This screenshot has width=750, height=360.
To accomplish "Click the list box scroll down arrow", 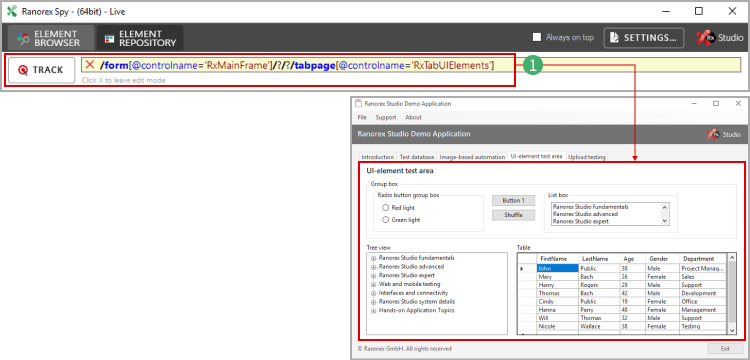I will [x=664, y=221].
